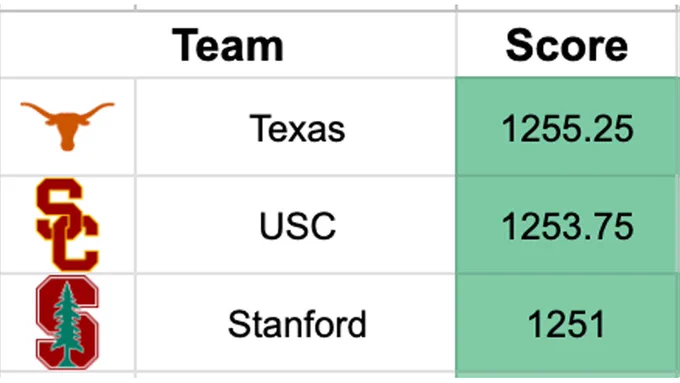Click divider between Texas logo and name
The width and height of the screenshot is (680, 383).
[136, 127]
